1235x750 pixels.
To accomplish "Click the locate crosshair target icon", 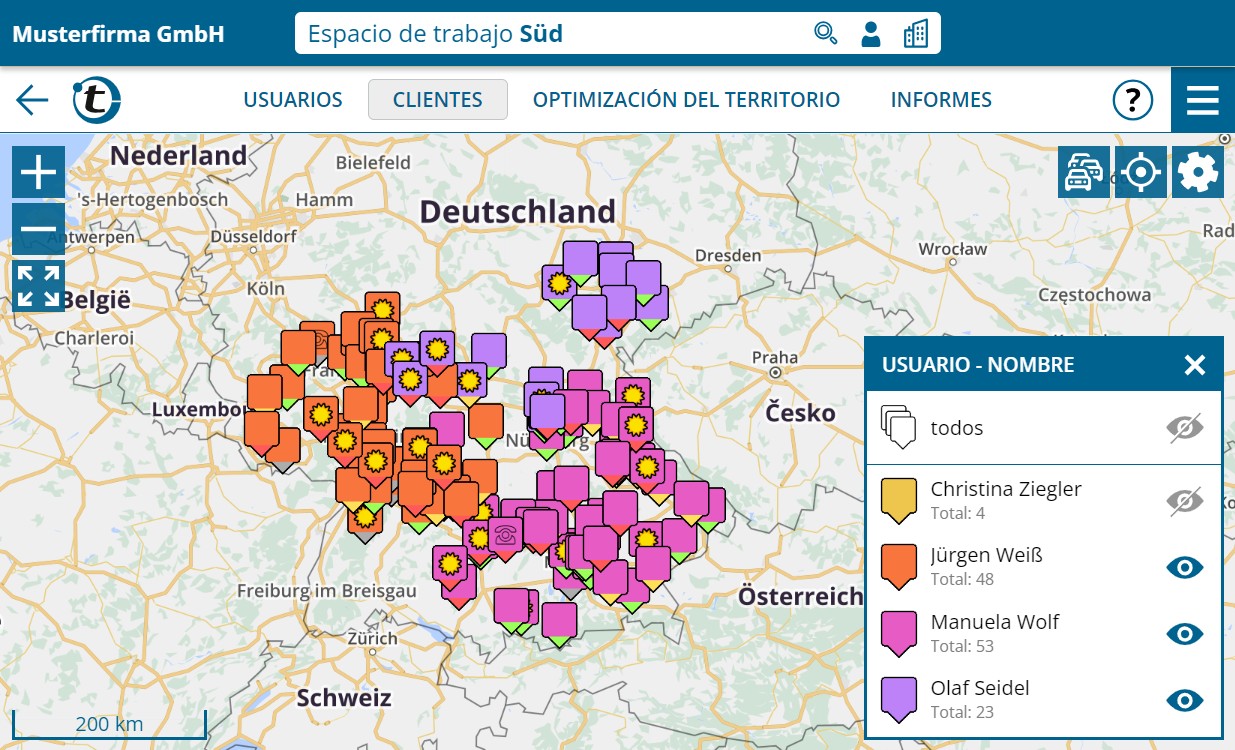I will click(1141, 172).
